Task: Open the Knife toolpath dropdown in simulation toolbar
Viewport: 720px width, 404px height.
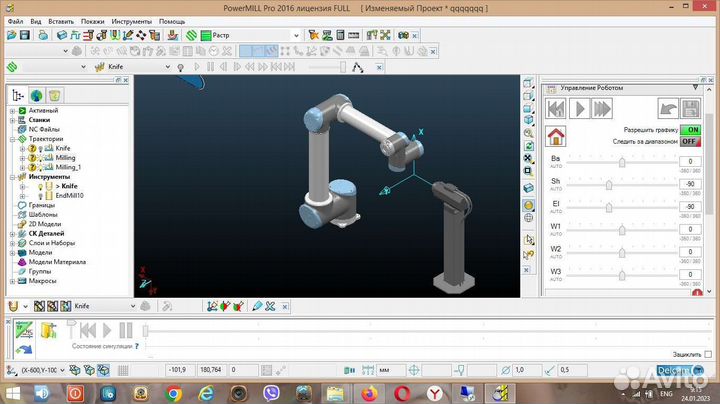Action: coord(168,67)
